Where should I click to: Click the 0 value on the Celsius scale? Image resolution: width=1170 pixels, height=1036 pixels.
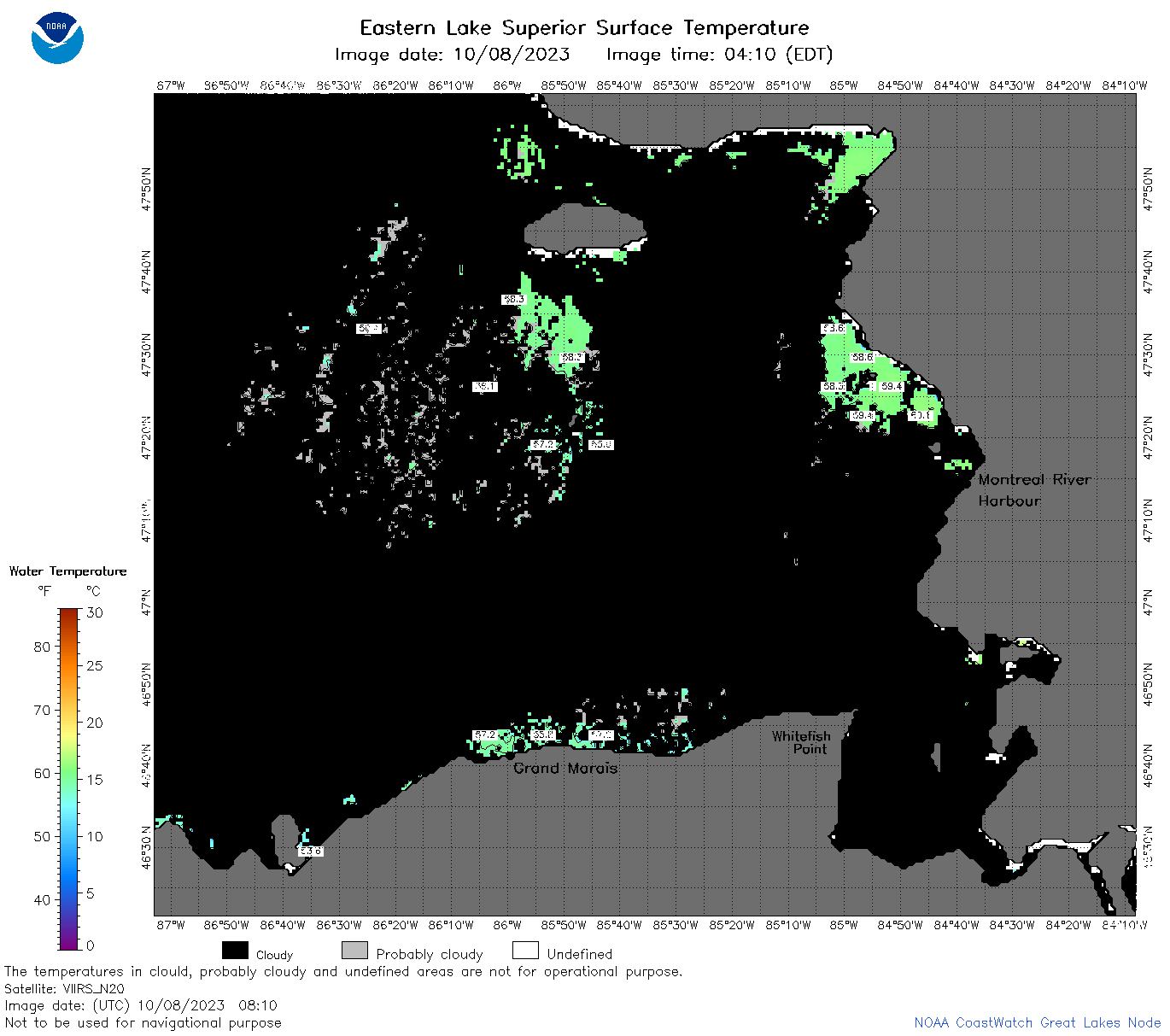pyautogui.click(x=91, y=945)
